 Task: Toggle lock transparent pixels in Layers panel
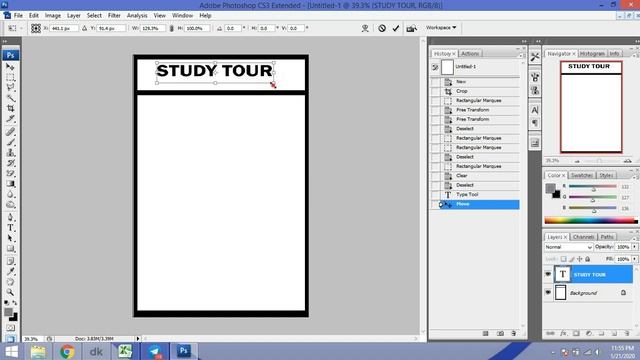563,259
